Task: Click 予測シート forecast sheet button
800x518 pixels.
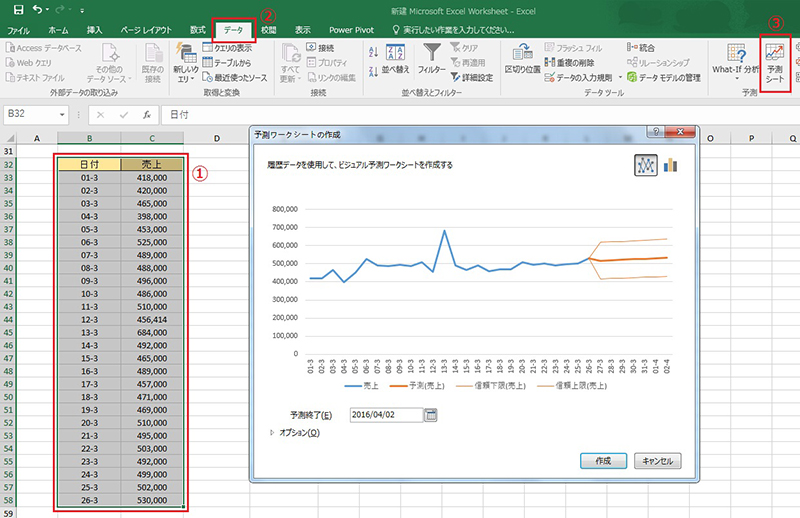Action: coord(774,63)
